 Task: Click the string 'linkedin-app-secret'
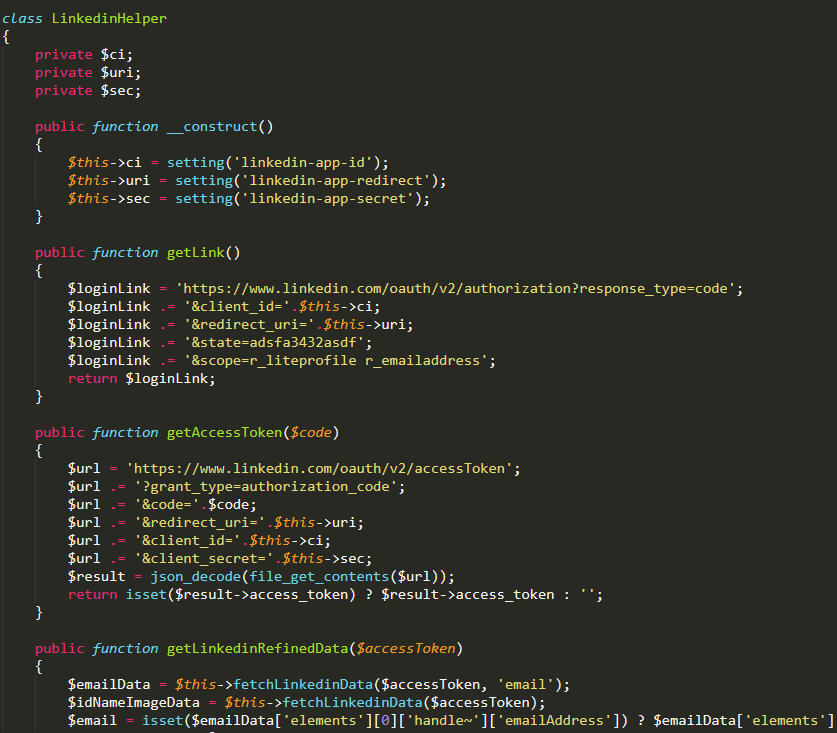point(327,199)
